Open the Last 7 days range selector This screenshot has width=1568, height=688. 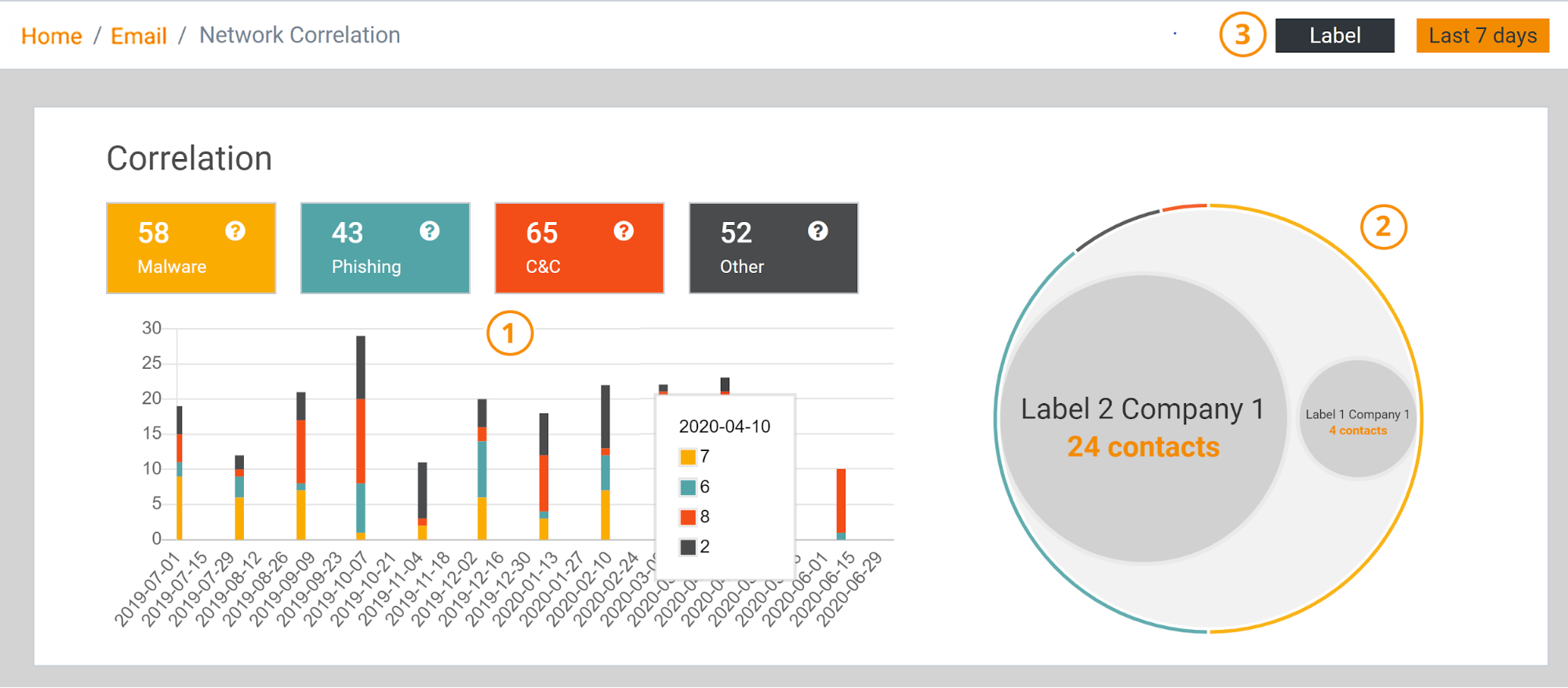[x=1482, y=35]
